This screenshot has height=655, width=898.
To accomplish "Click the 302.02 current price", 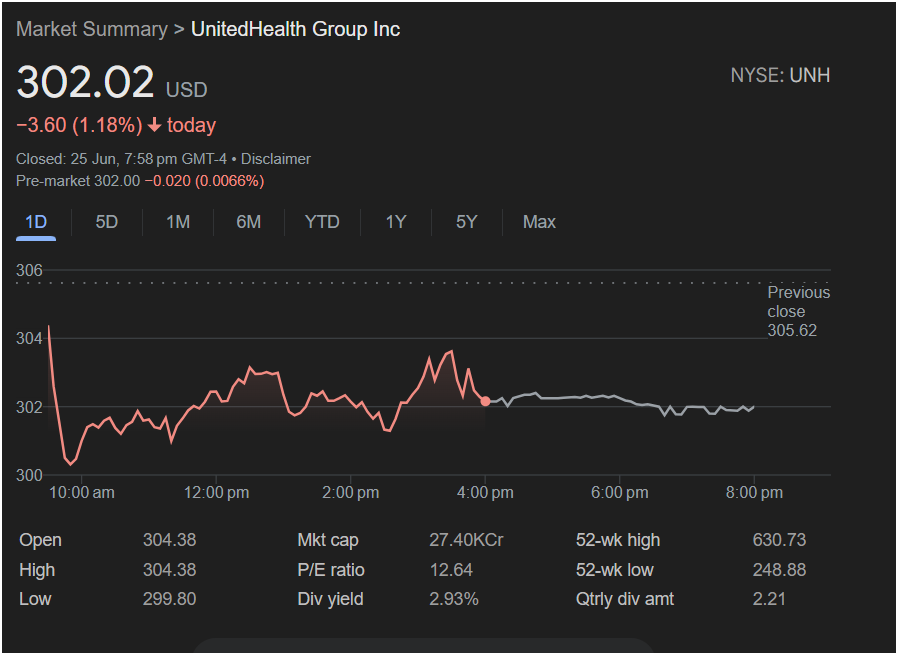I will point(85,81).
